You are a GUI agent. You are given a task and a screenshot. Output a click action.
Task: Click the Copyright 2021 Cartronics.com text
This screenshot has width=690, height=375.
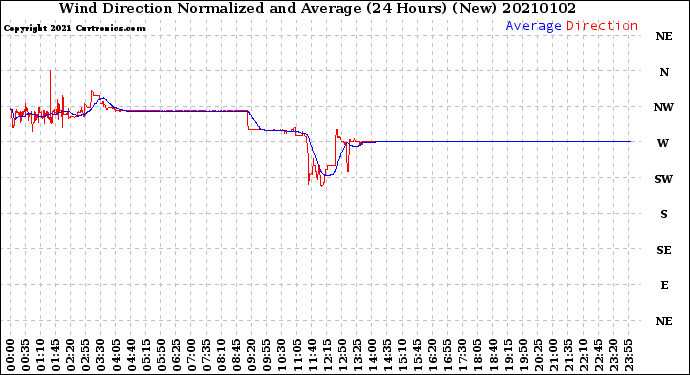point(74,28)
